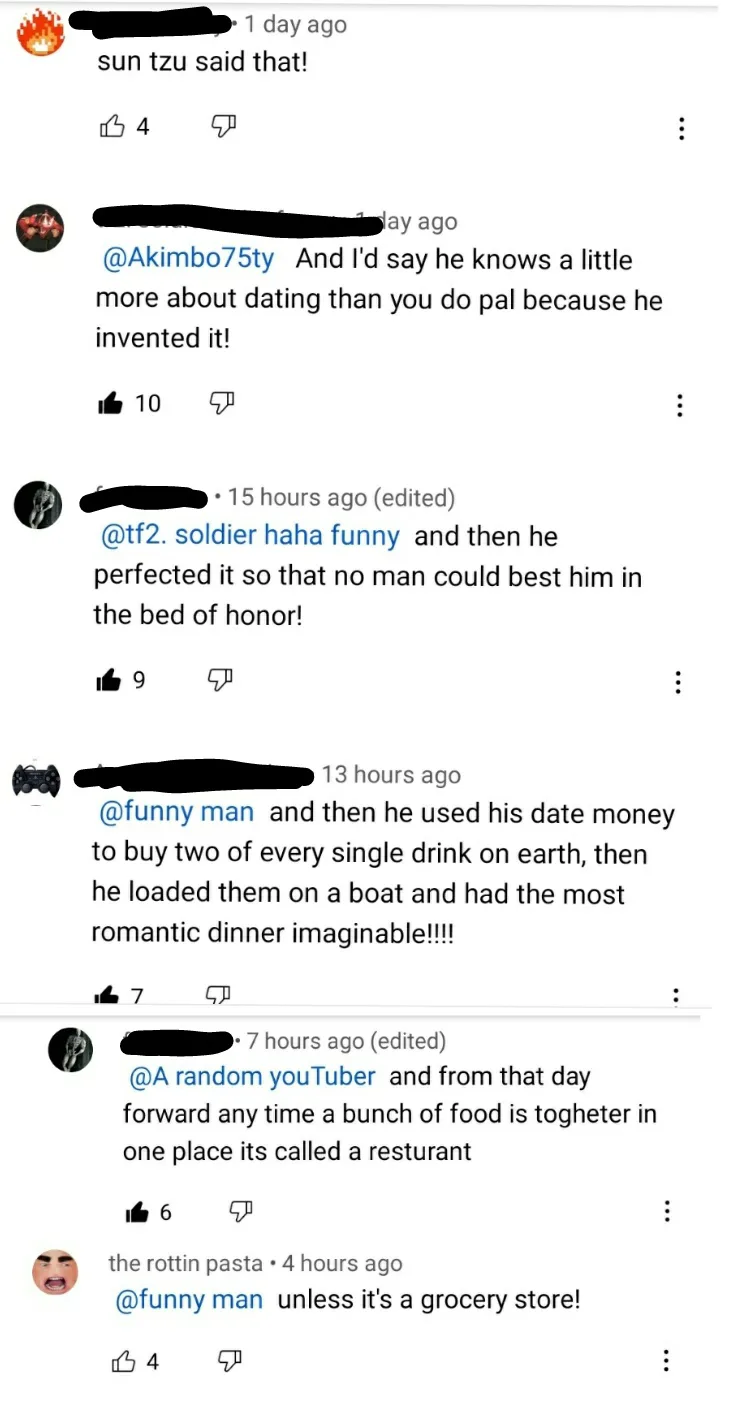Dislike the "sun tzu said that!" comment
This screenshot has height=1402, width=730.
tap(223, 127)
